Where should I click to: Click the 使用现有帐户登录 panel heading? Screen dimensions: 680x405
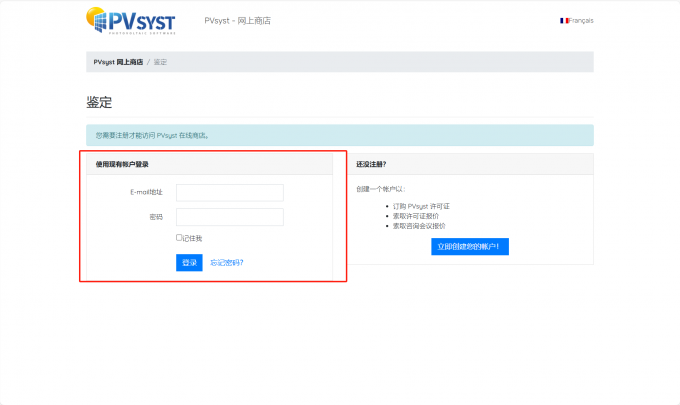pyautogui.click(x=122, y=164)
